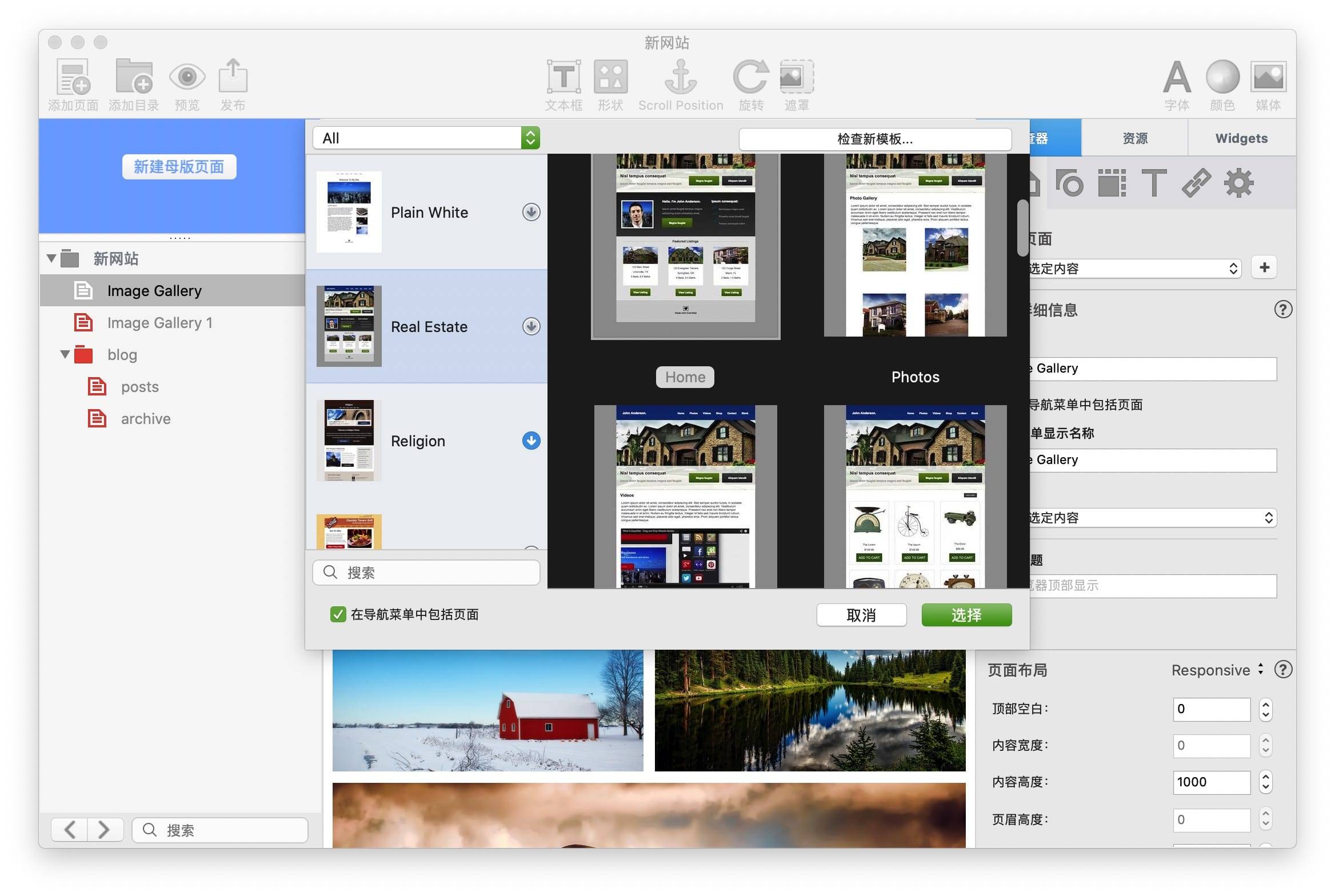
Task: Click the green Select button
Action: click(x=966, y=615)
